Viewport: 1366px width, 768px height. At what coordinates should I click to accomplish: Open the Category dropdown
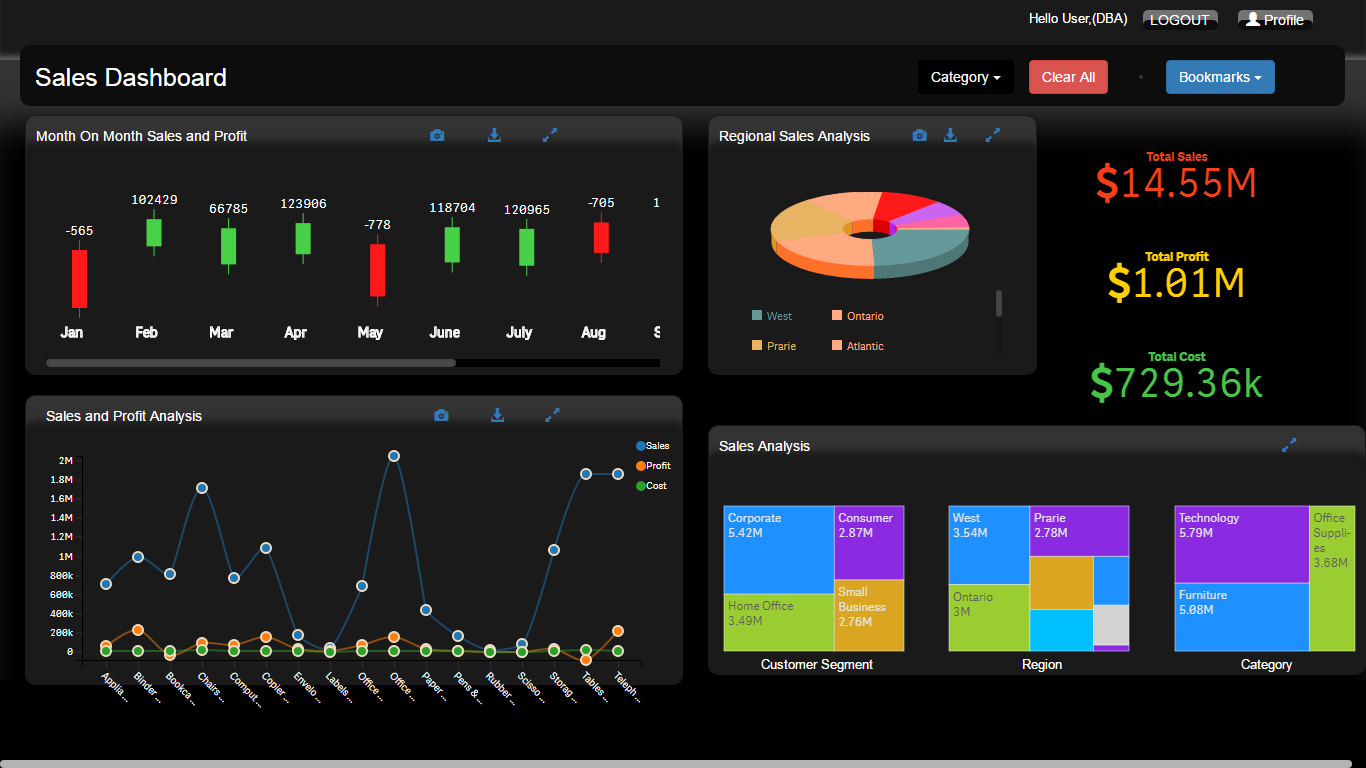point(965,77)
